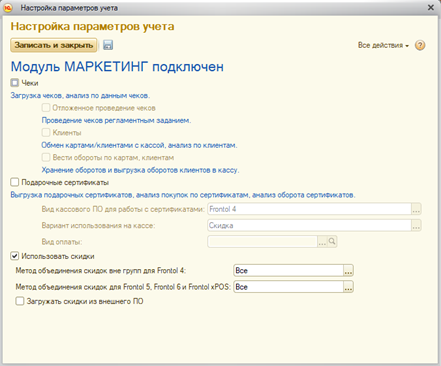This screenshot has width=441, height=366.
Task: Enable Загружать скидки из внешнего ПО
Action: coord(20,301)
